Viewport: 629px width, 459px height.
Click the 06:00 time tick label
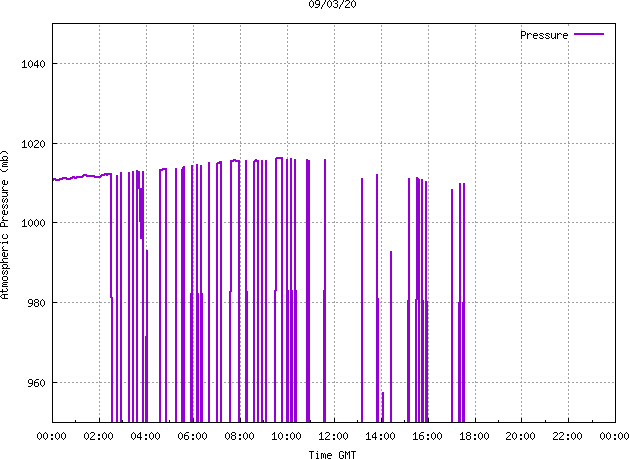click(x=193, y=436)
